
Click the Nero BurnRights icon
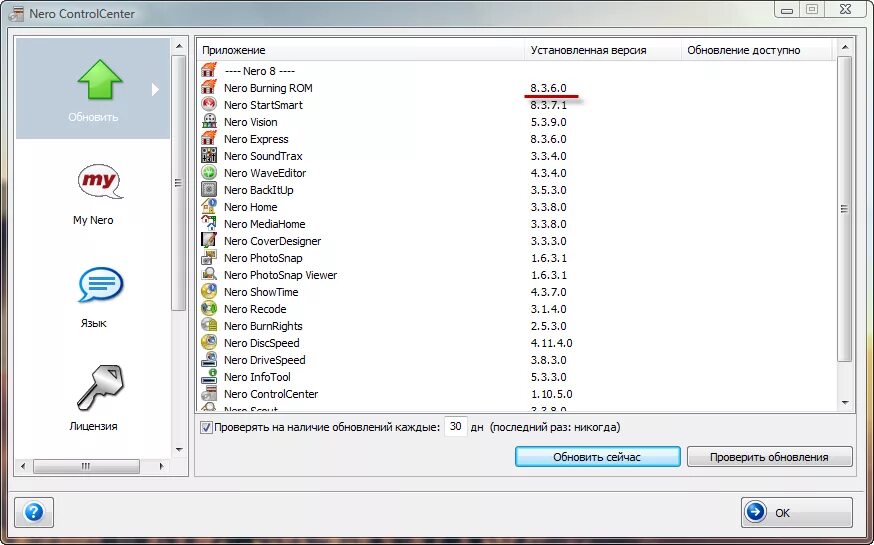pos(209,325)
